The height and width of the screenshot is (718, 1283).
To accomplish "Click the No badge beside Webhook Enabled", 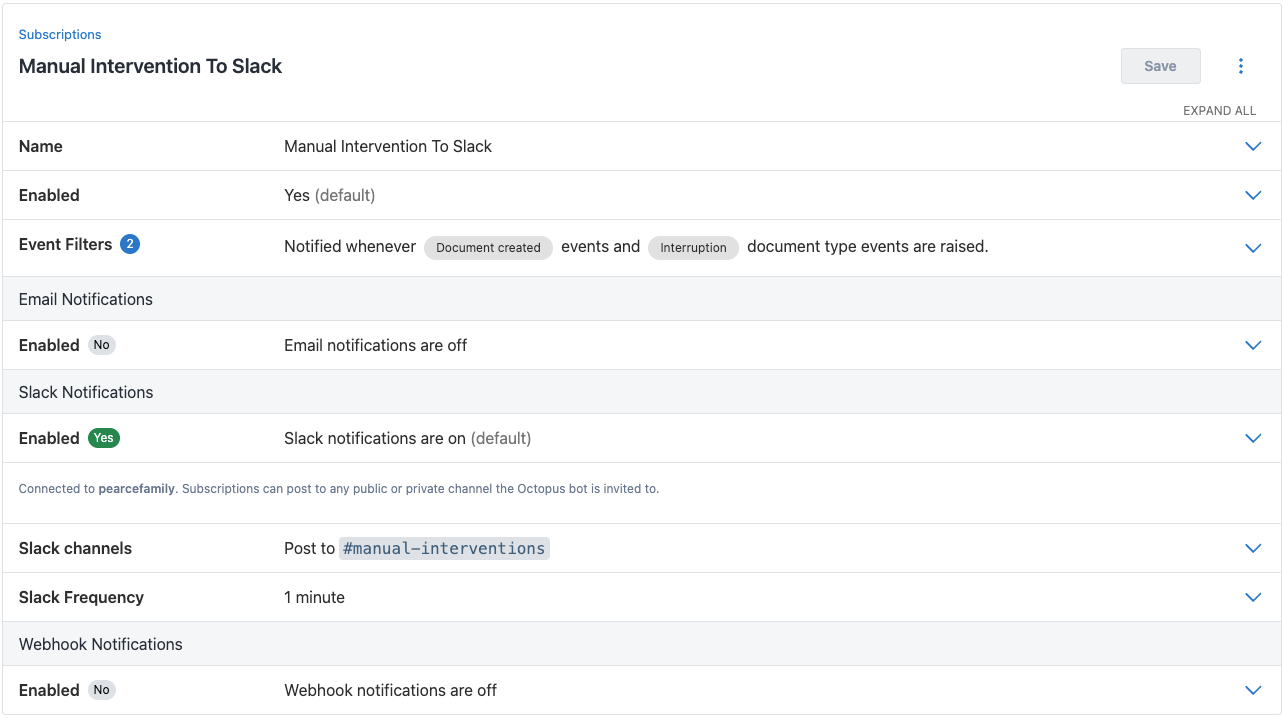I will (101, 690).
